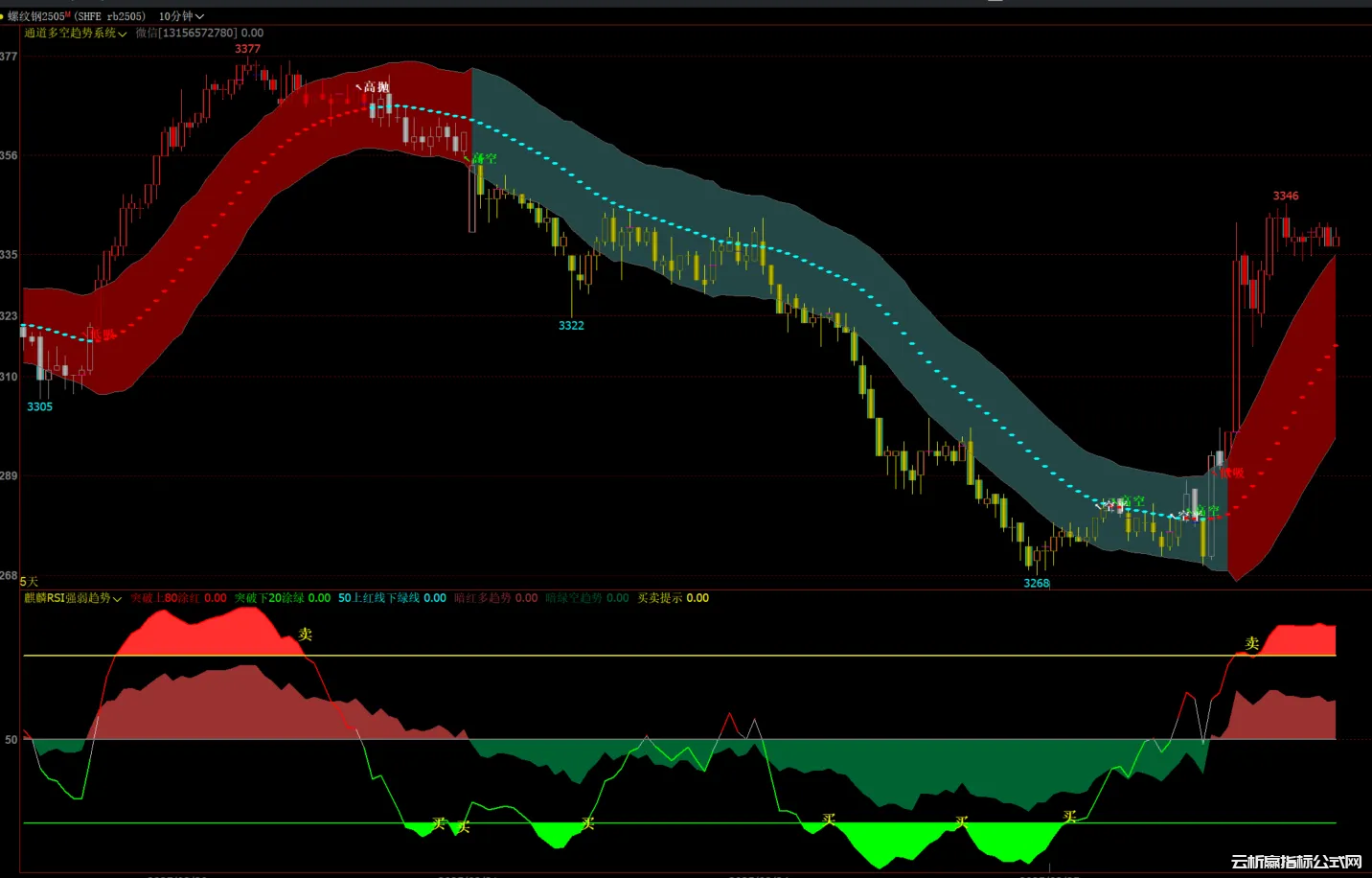Image resolution: width=1372 pixels, height=878 pixels.
Task: Click the 3322 low price label
Action: tap(571, 326)
